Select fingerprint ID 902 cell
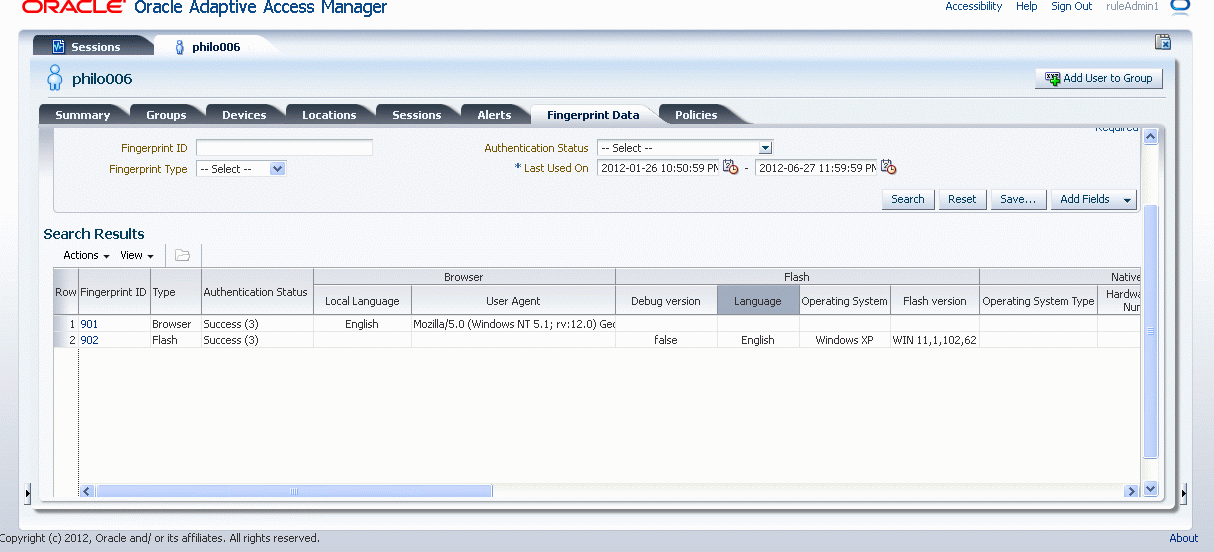The height and width of the screenshot is (552, 1214). click(x=114, y=340)
